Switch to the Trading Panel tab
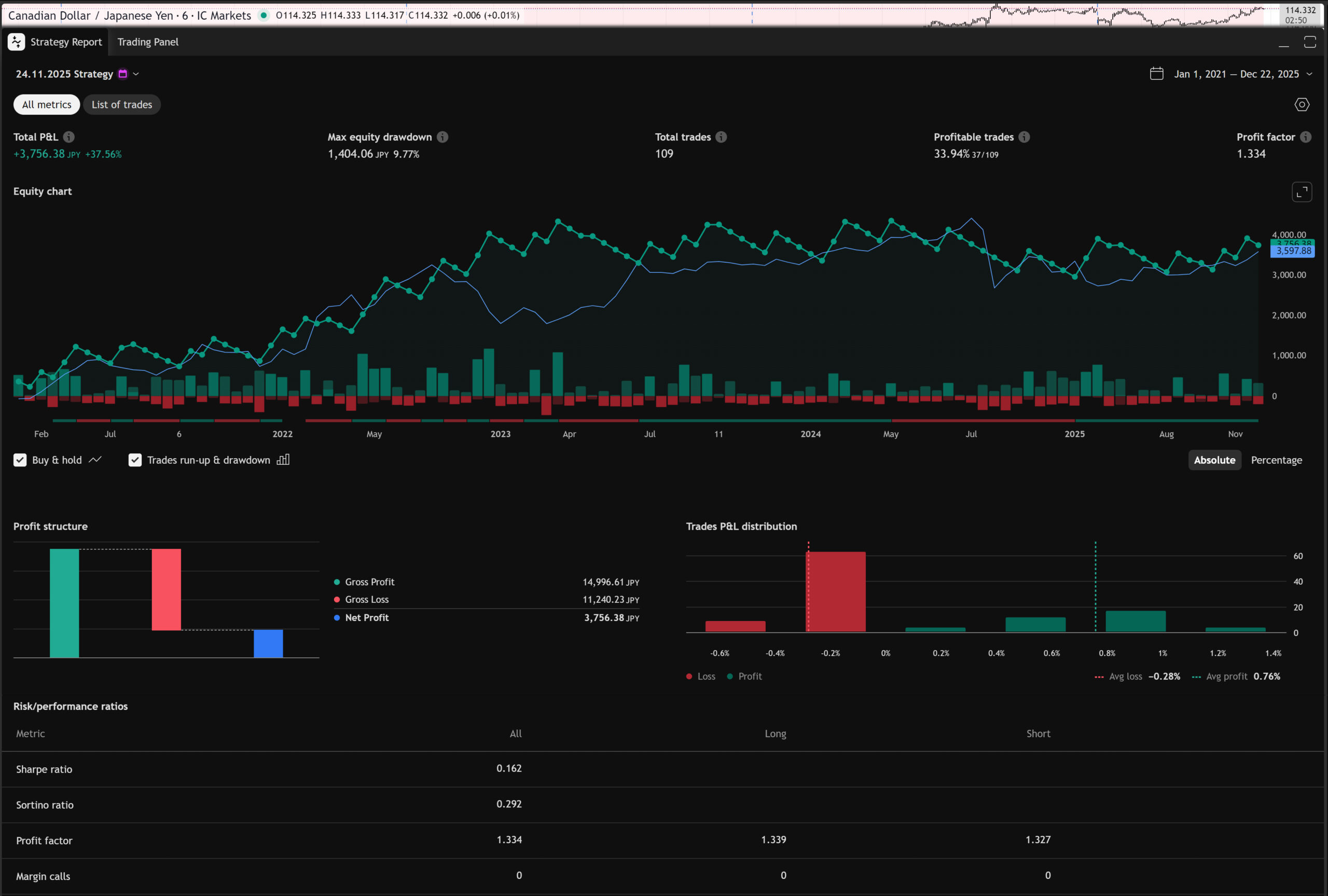This screenshot has width=1328, height=896. click(x=147, y=42)
